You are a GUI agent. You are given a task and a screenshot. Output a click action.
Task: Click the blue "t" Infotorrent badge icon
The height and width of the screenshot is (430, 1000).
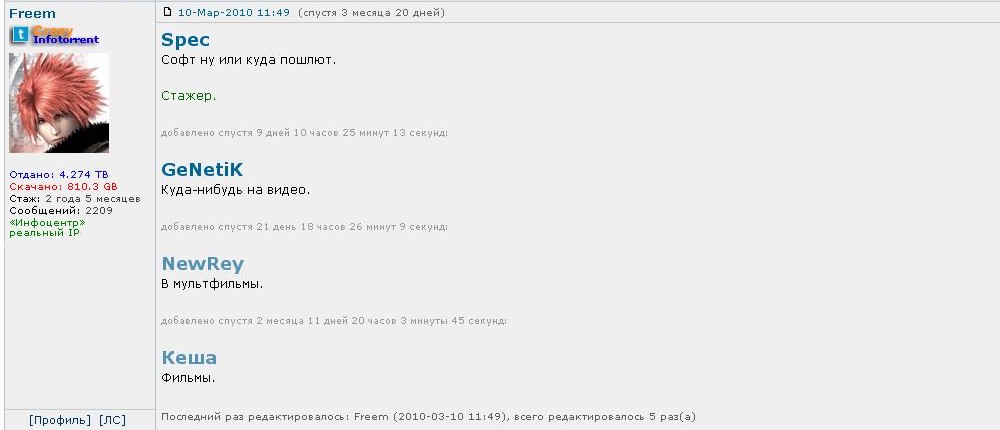pyautogui.click(x=20, y=35)
